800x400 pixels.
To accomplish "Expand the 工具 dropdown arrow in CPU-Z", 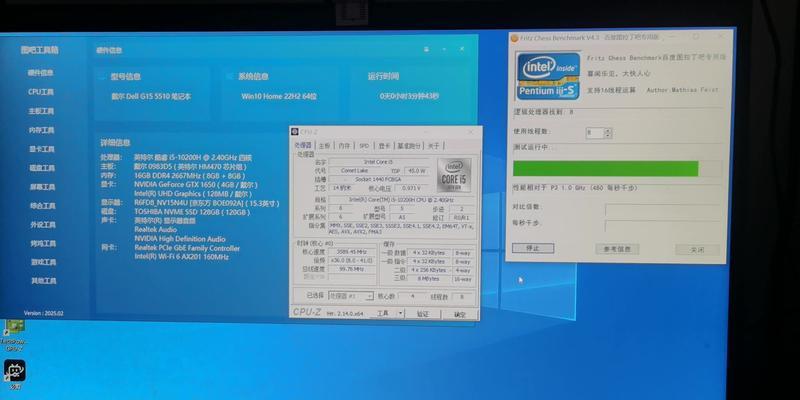I will (x=401, y=313).
